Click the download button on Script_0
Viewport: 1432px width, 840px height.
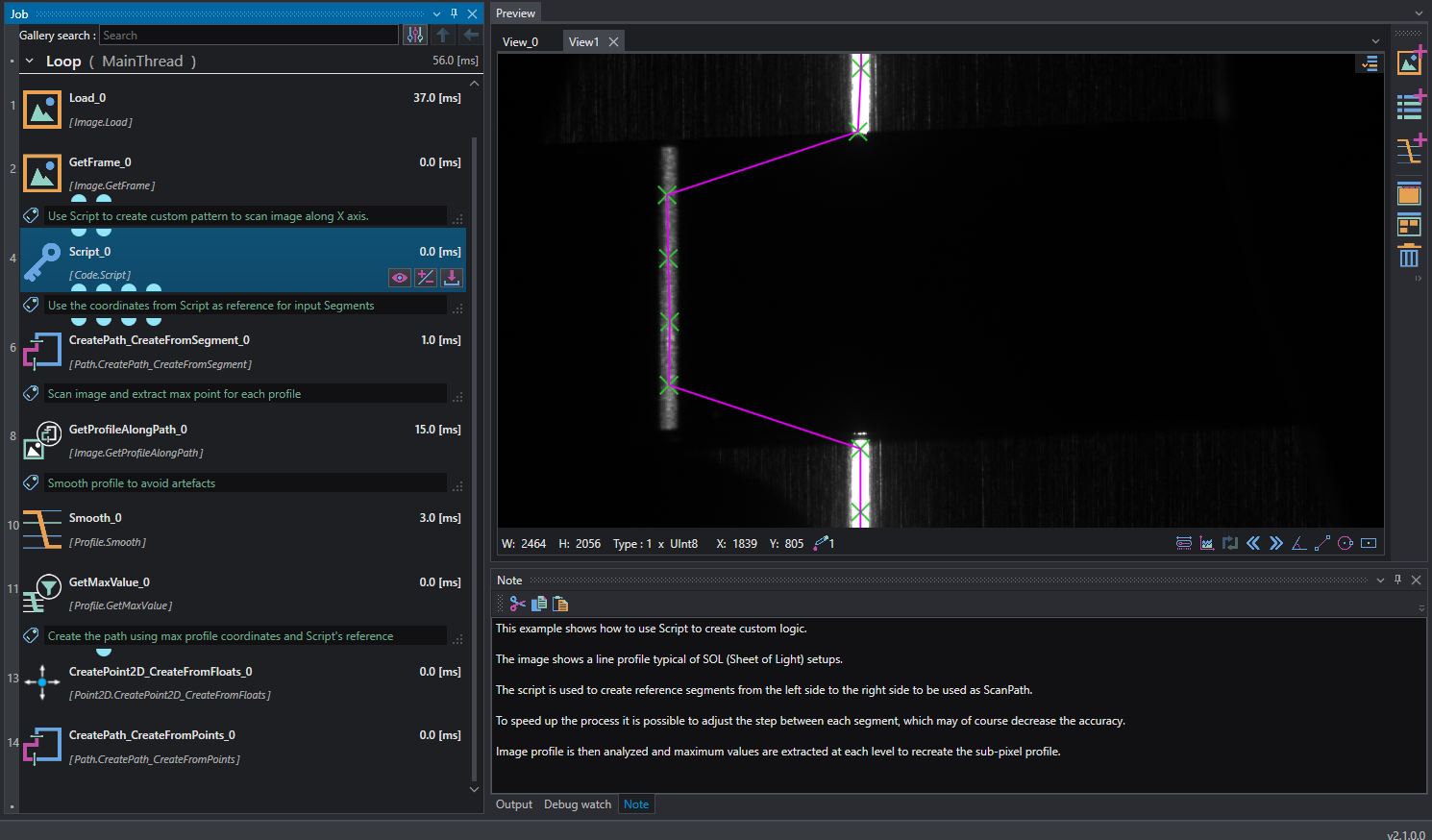click(x=452, y=278)
